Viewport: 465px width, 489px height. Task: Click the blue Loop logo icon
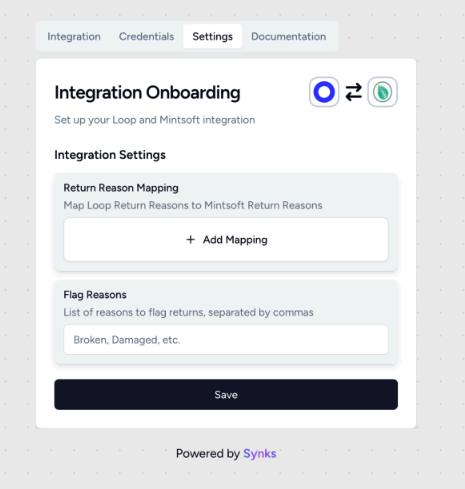(324, 92)
